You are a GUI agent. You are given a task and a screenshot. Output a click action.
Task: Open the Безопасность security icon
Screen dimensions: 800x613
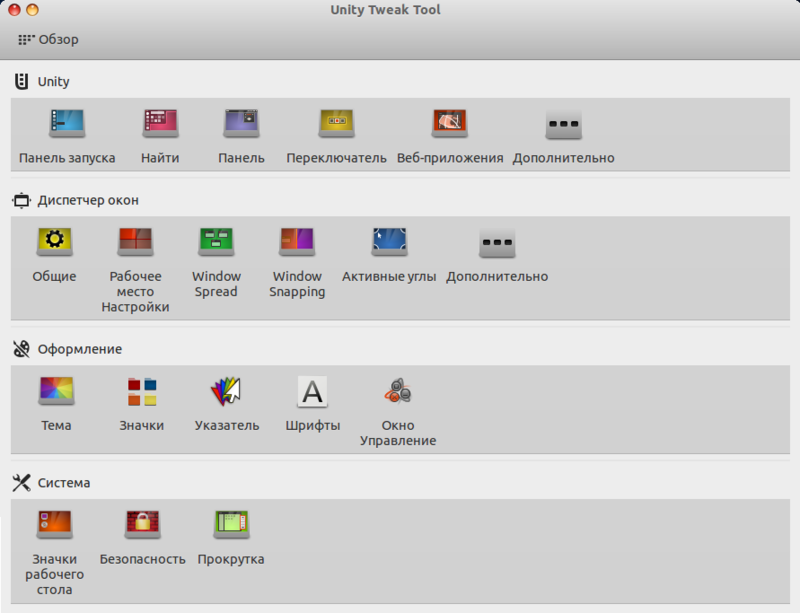(x=142, y=524)
